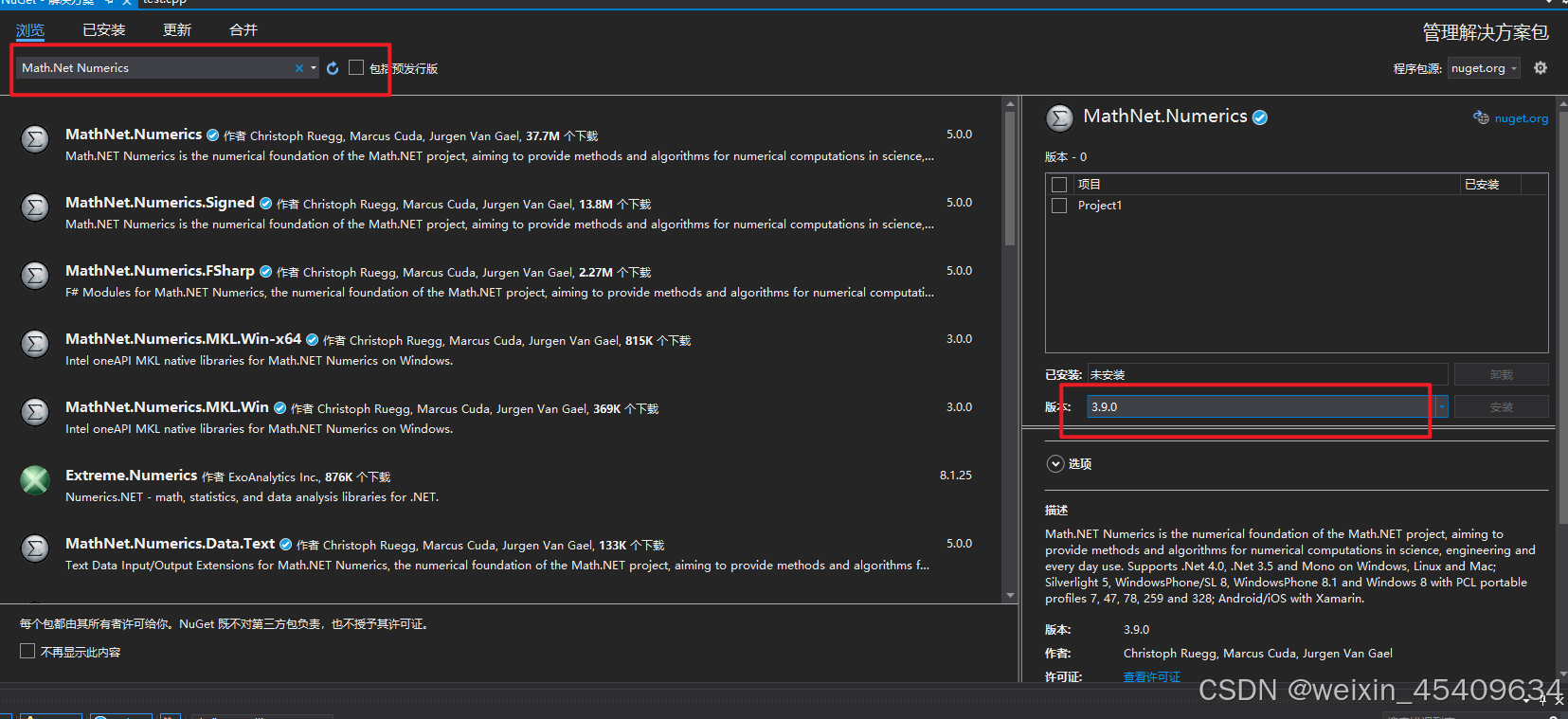Click the Project1 row in project list
Image resolution: width=1568 pixels, height=719 pixels.
point(1297,206)
